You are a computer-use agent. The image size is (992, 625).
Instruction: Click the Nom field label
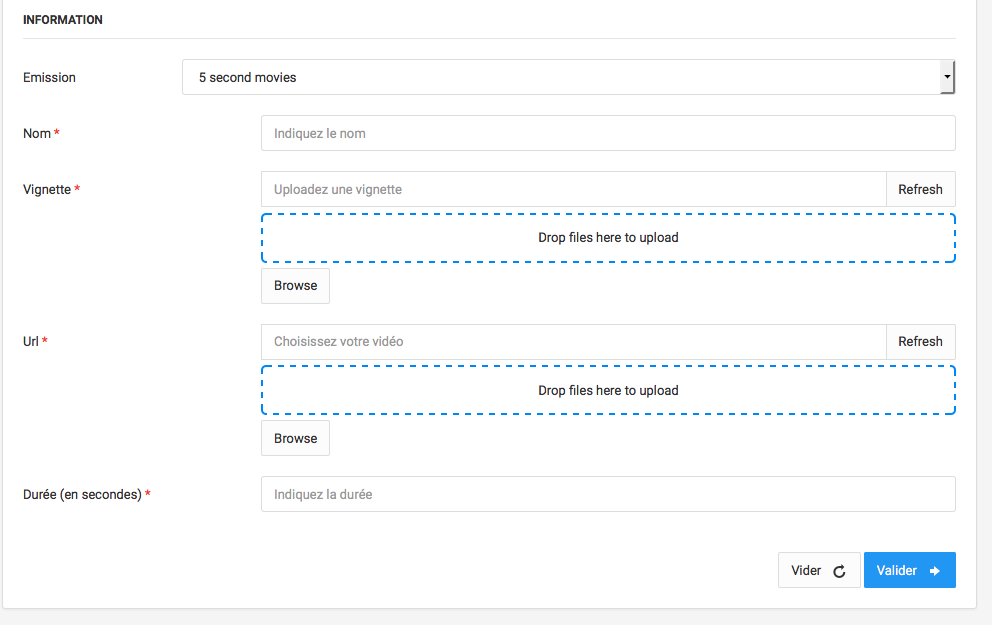click(37, 133)
